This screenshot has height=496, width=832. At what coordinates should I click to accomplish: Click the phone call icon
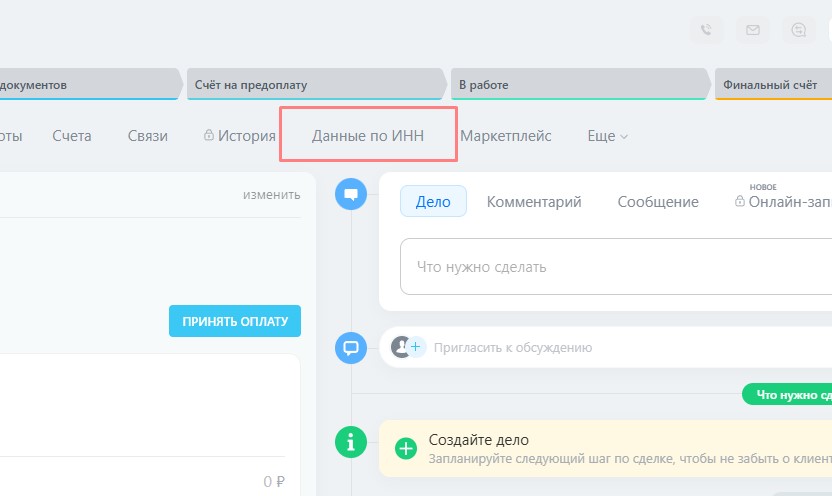[x=707, y=30]
